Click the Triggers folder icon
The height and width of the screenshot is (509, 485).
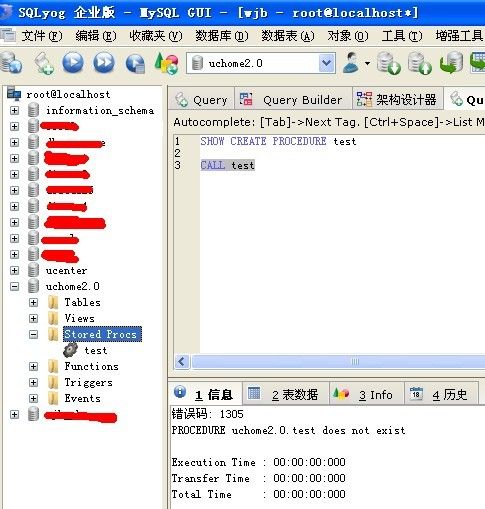coord(53,382)
